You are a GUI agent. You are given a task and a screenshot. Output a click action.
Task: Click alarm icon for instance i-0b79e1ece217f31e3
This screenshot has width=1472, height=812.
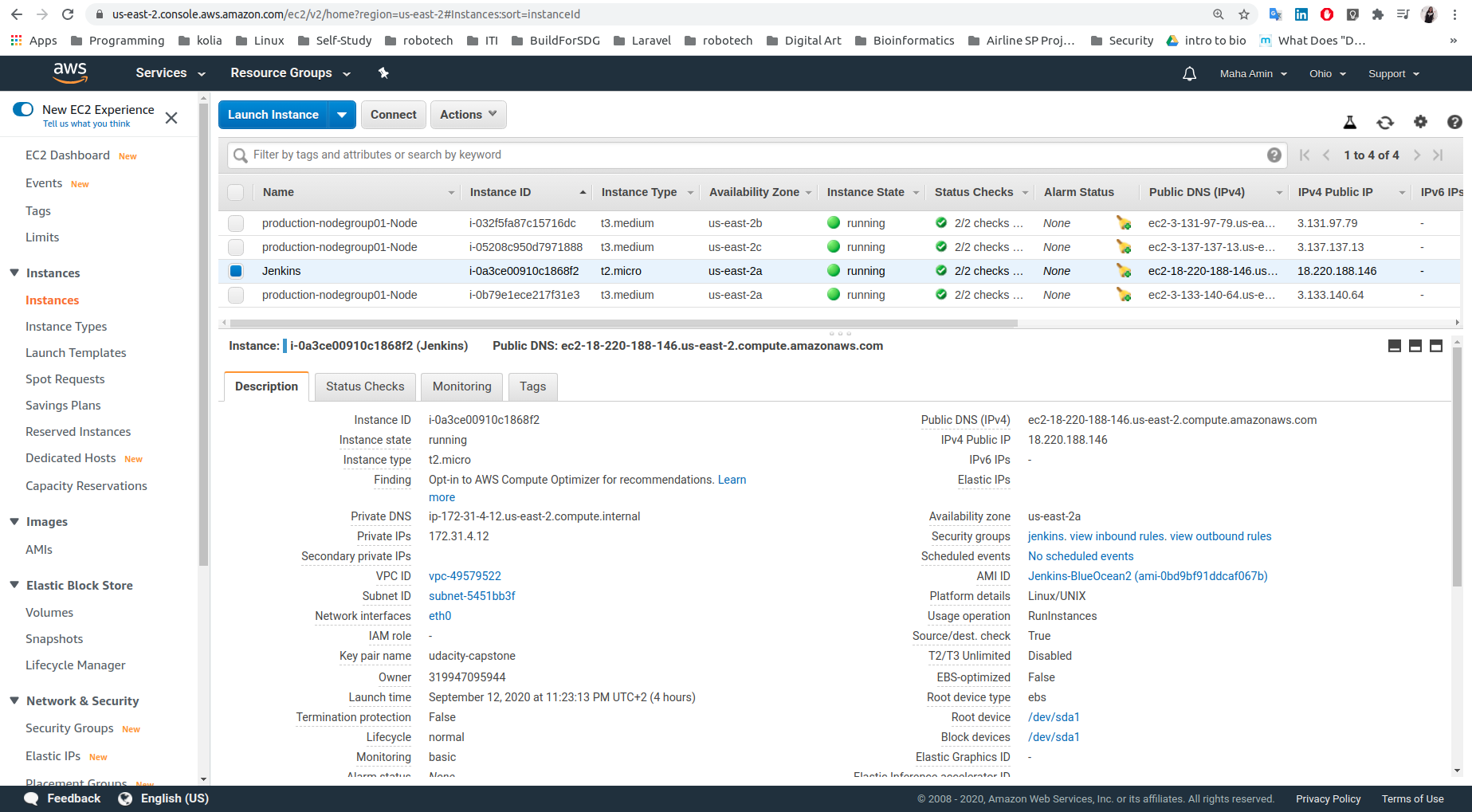pos(1124,295)
